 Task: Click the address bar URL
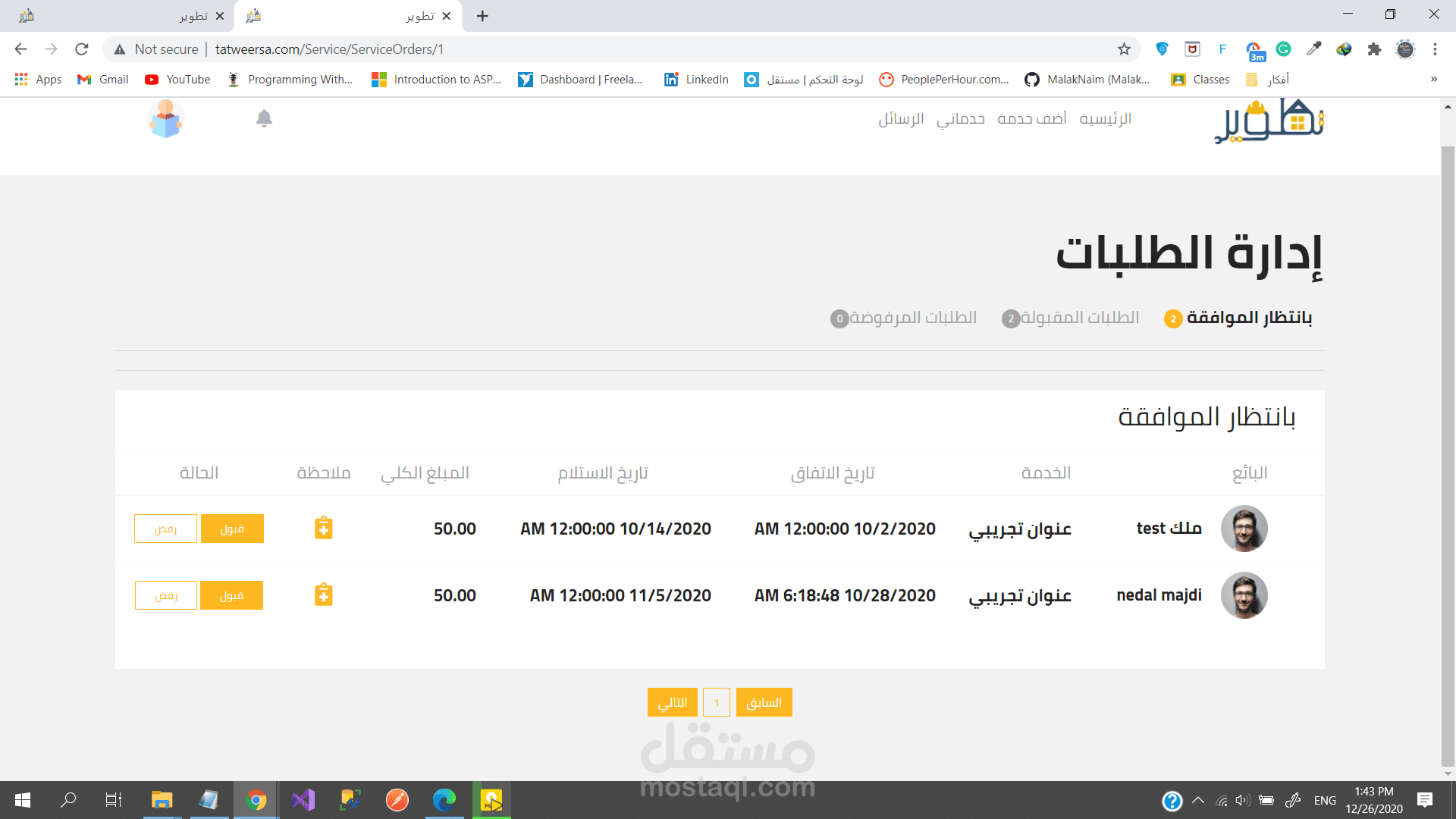329,49
